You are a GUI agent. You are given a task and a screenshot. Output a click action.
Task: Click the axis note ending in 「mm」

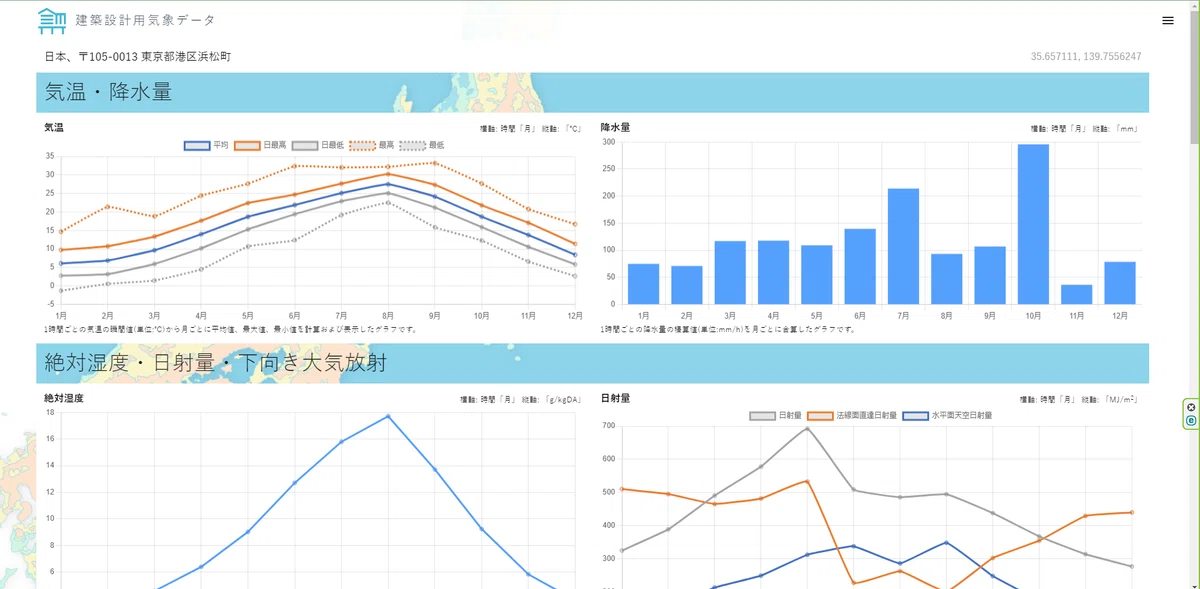1085,129
